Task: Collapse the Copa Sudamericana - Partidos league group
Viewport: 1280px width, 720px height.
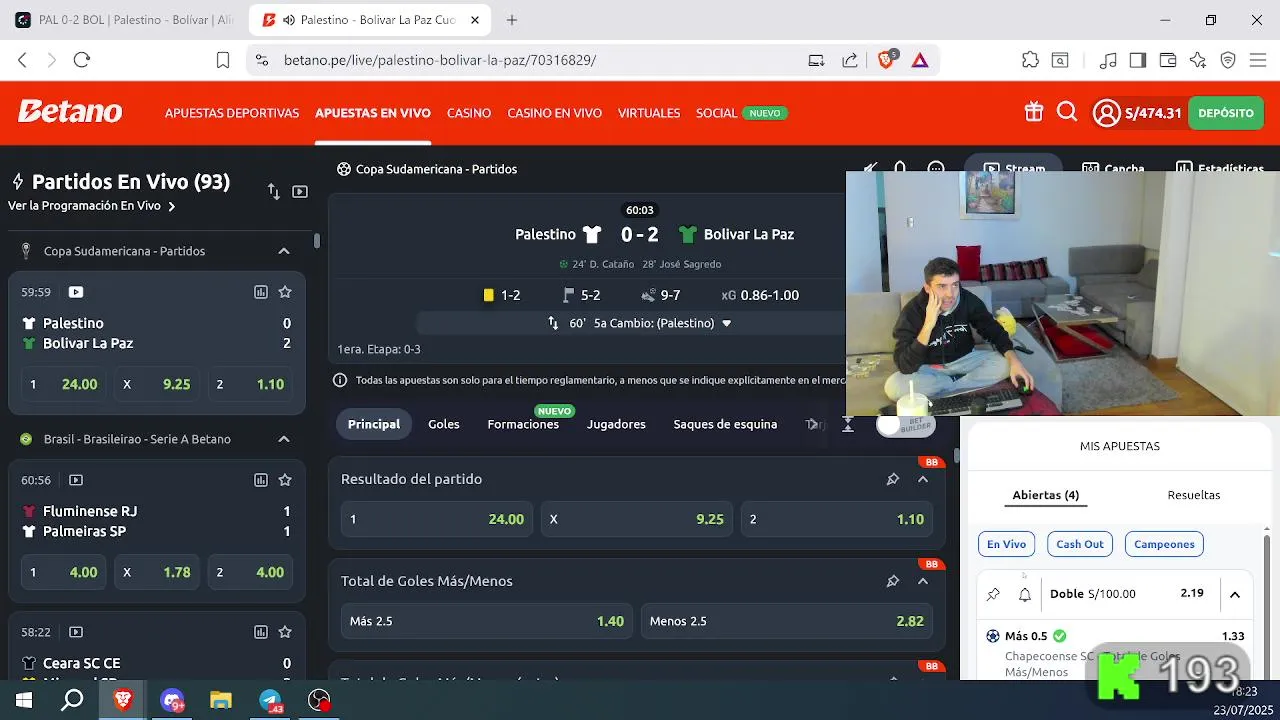Action: click(284, 251)
